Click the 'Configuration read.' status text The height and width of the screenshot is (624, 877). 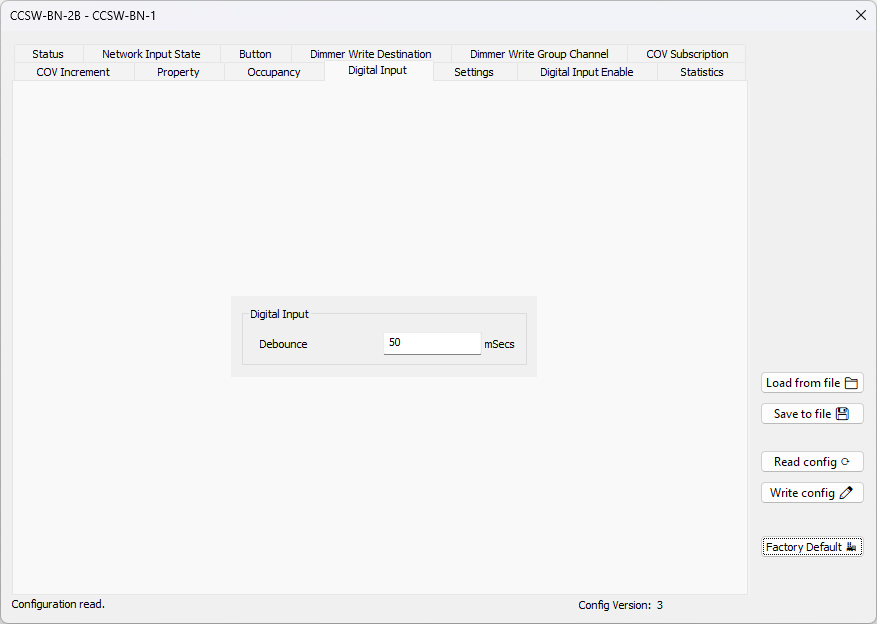coord(58,604)
